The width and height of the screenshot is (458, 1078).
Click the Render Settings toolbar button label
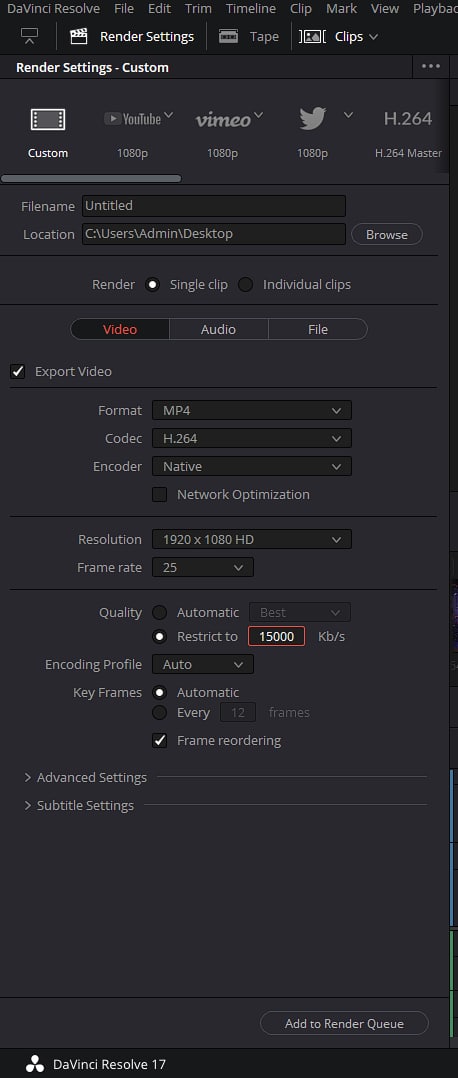(147, 36)
